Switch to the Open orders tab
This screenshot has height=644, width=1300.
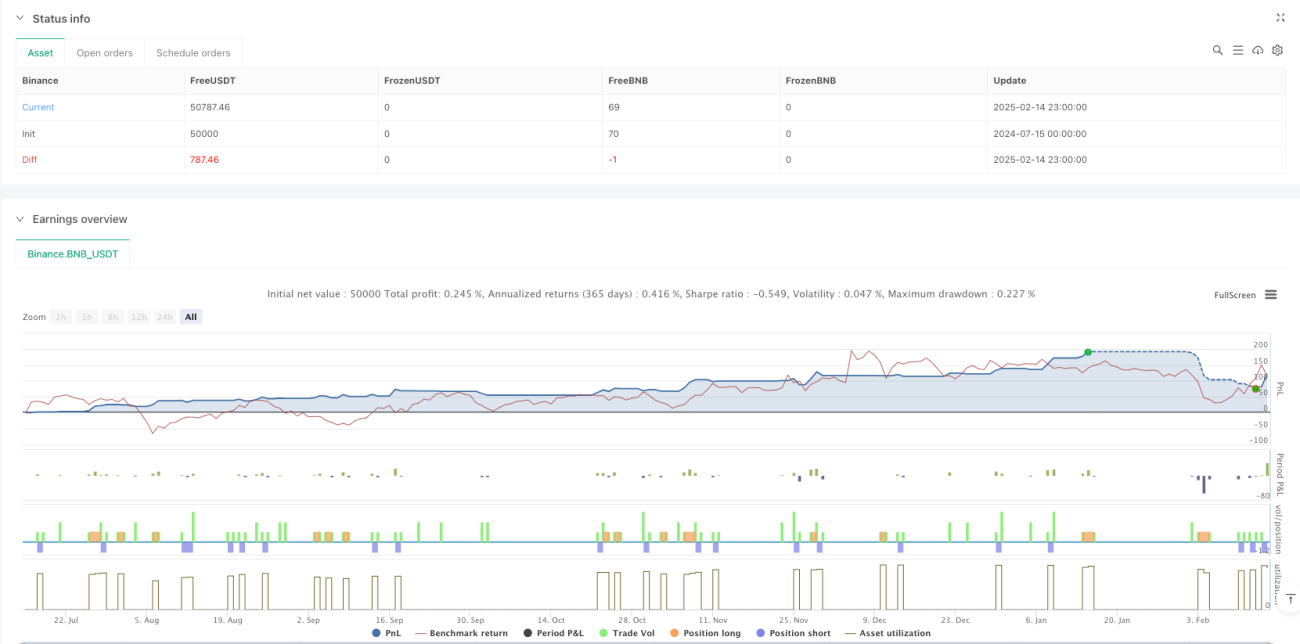tap(105, 53)
